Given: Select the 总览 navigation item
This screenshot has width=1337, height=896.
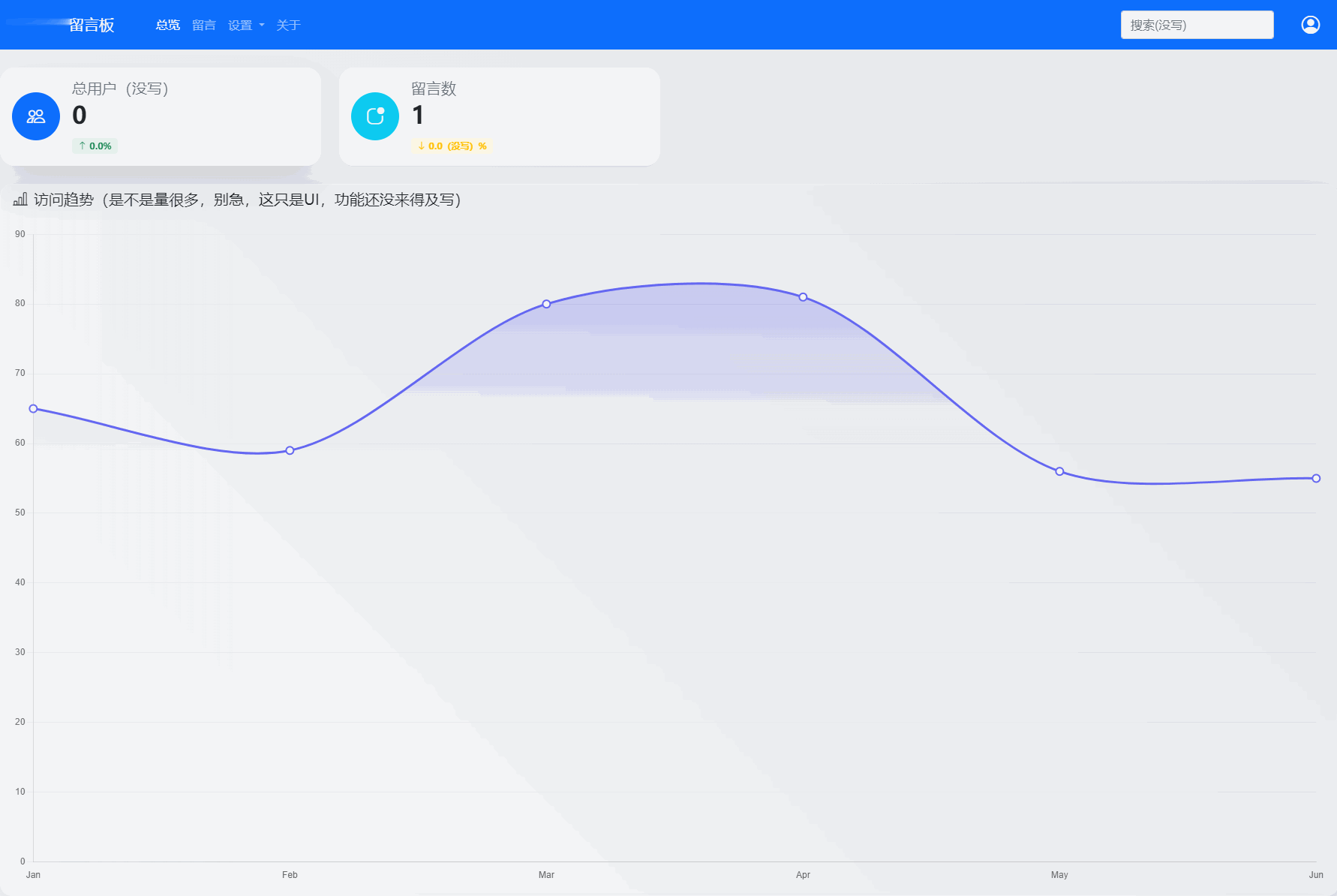Looking at the screenshot, I should click(x=167, y=25).
